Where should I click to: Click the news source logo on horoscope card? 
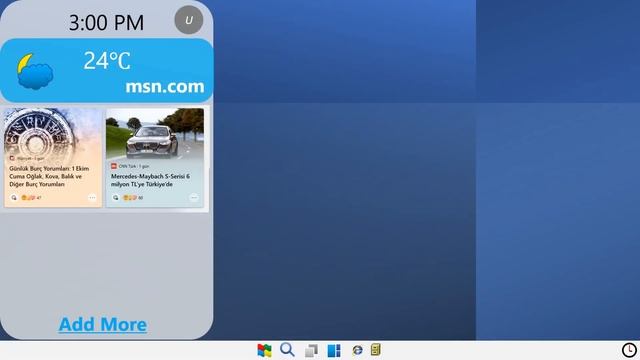tap(12, 158)
